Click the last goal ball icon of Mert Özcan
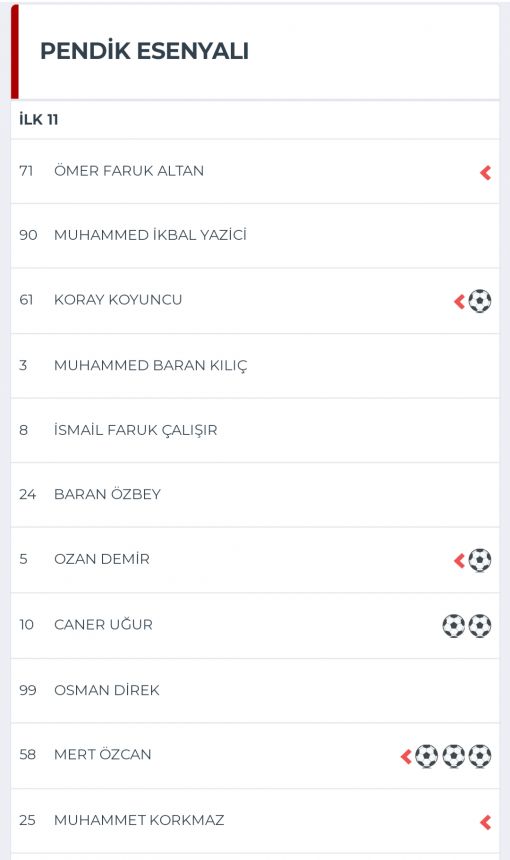 coord(480,756)
